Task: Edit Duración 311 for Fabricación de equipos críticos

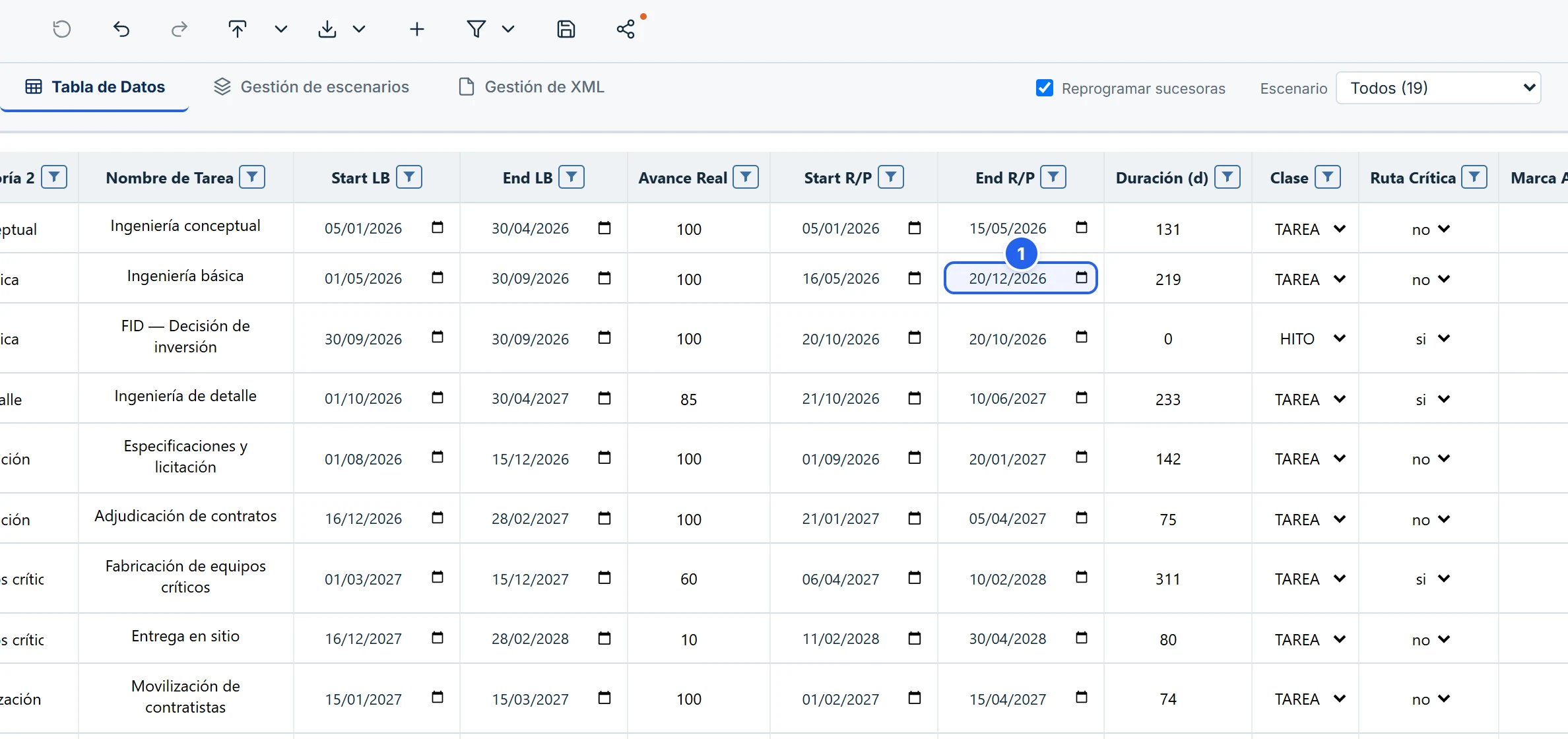Action: coord(1168,579)
